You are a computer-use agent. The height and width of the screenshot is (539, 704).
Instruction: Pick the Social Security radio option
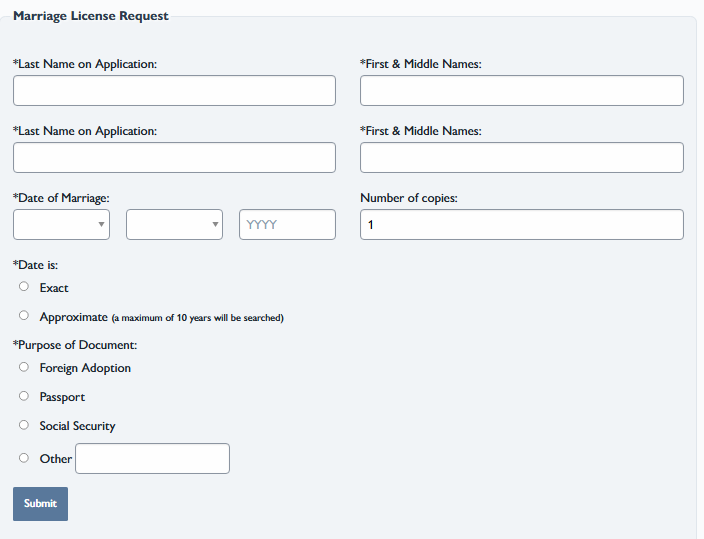[24, 425]
